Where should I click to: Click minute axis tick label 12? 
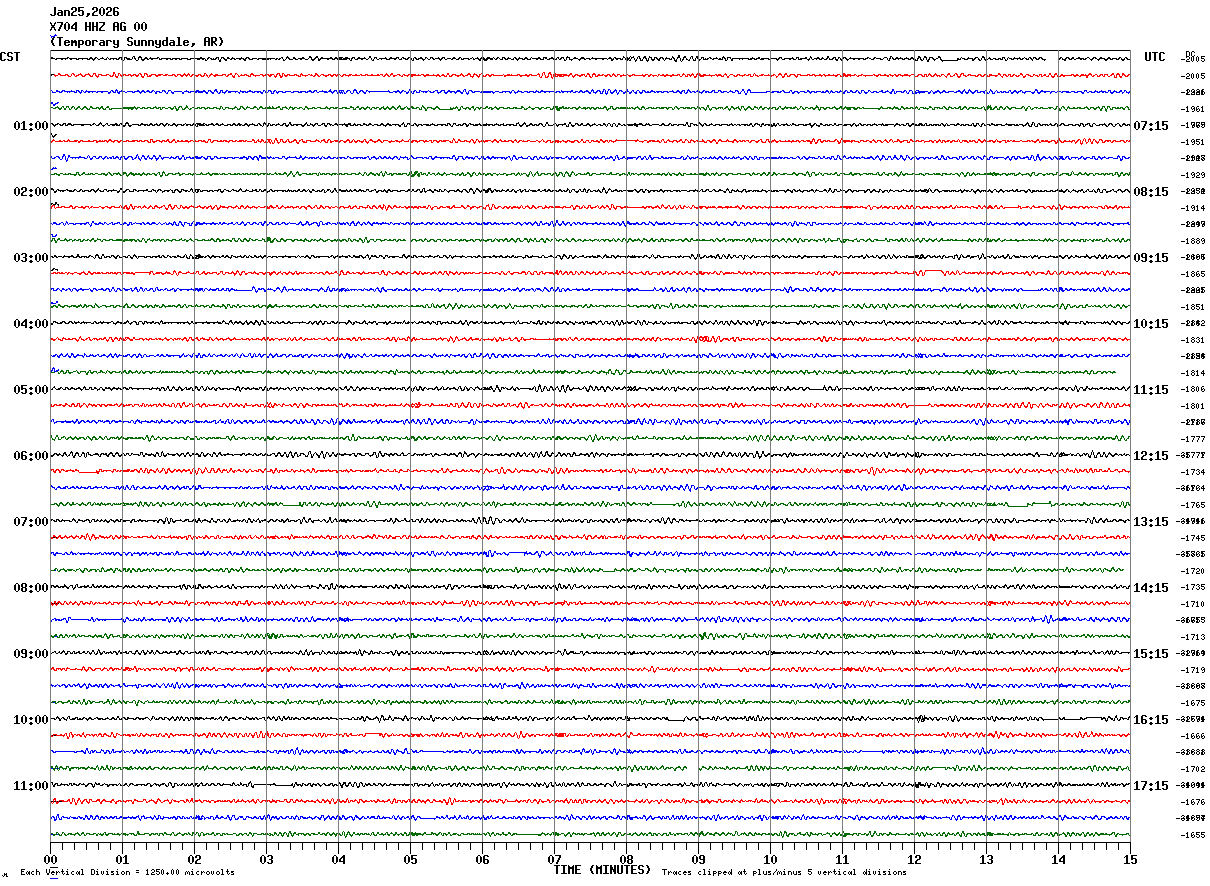pos(914,859)
